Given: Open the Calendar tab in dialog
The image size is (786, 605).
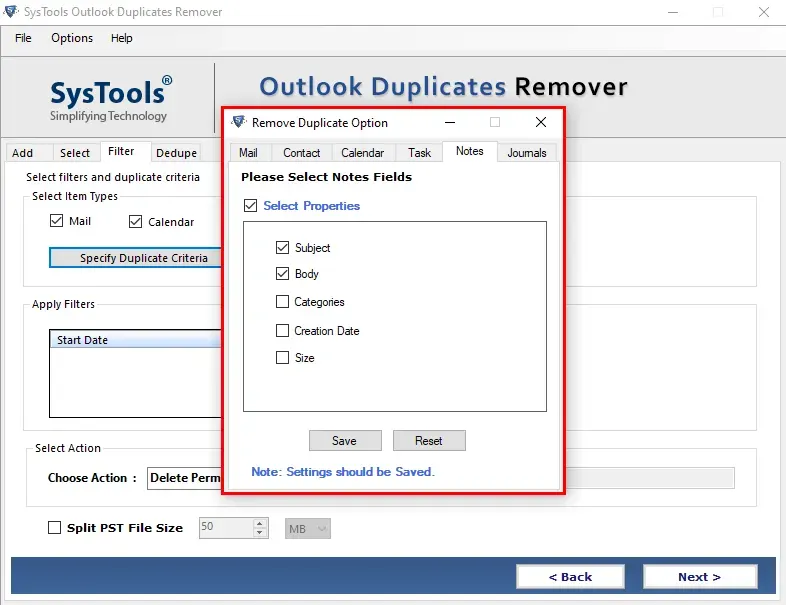Looking at the screenshot, I should (x=362, y=153).
